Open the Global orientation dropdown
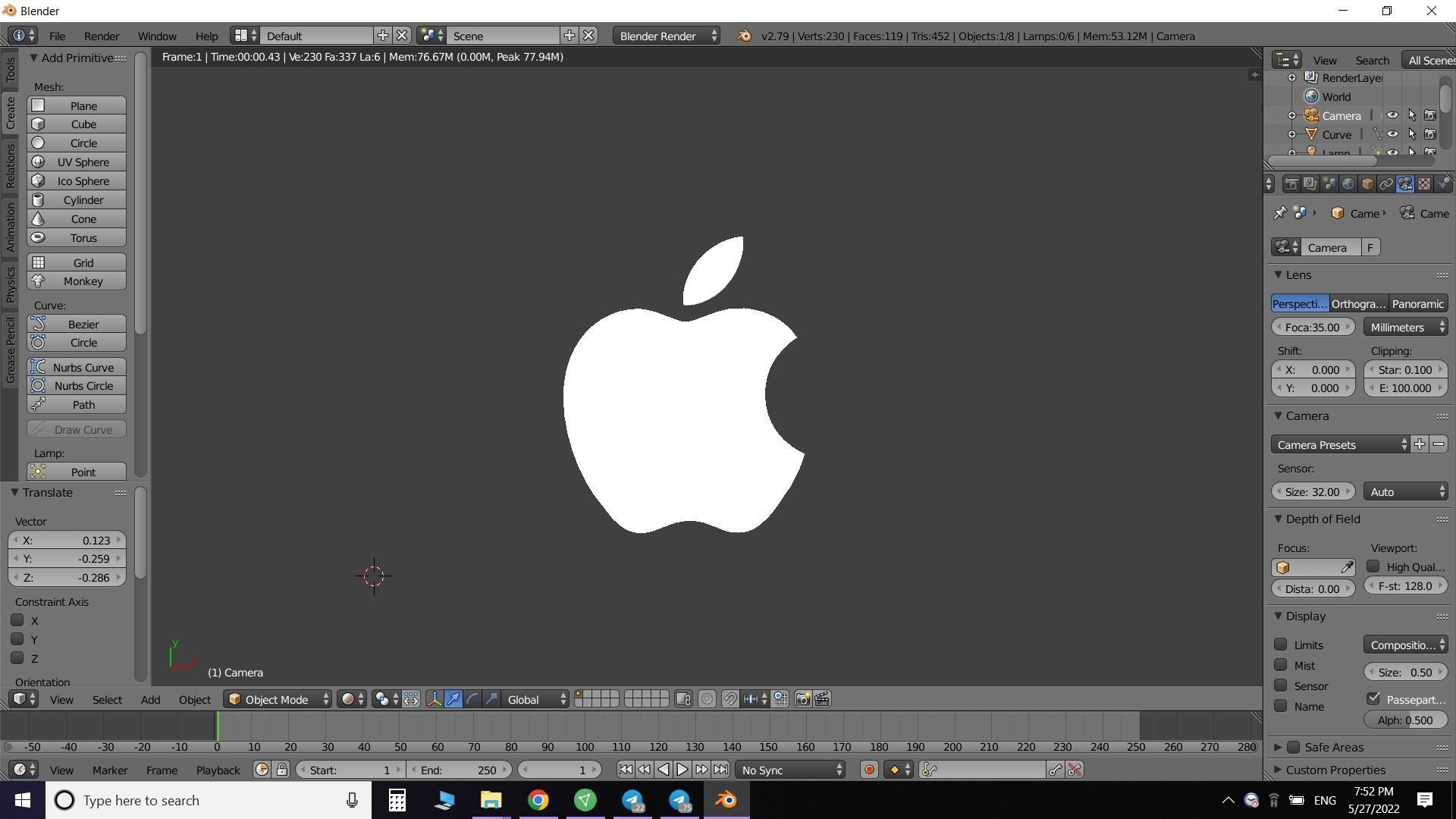This screenshot has height=819, width=1456. click(536, 699)
